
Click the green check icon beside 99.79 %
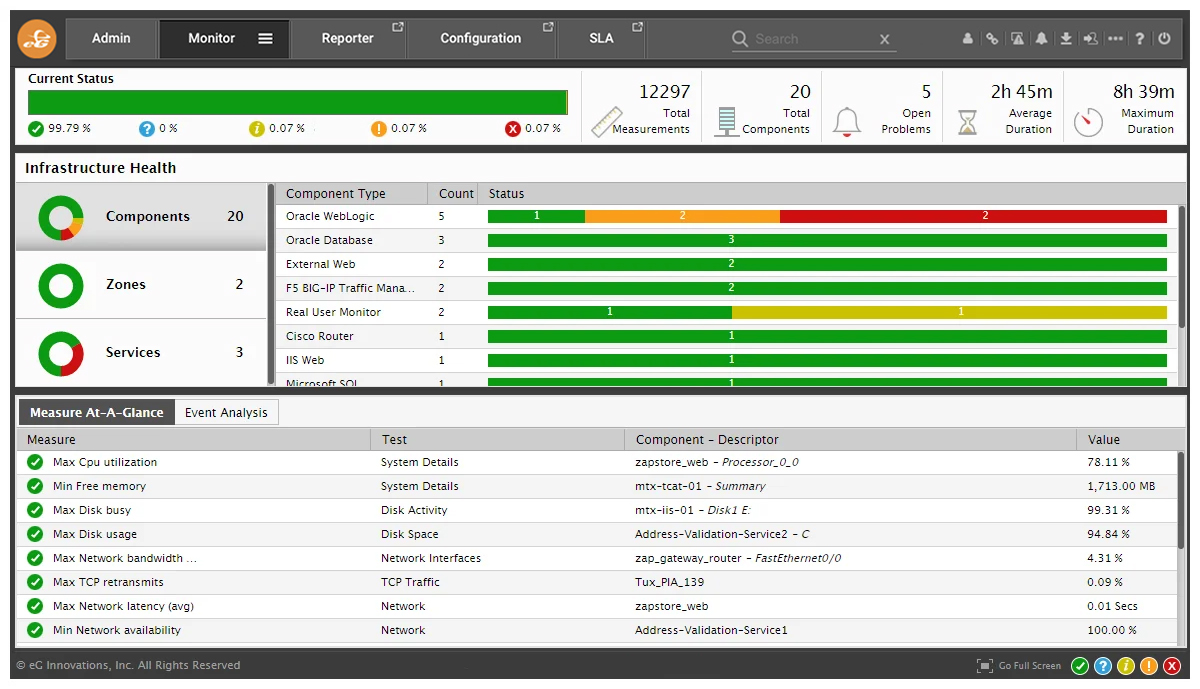36,128
